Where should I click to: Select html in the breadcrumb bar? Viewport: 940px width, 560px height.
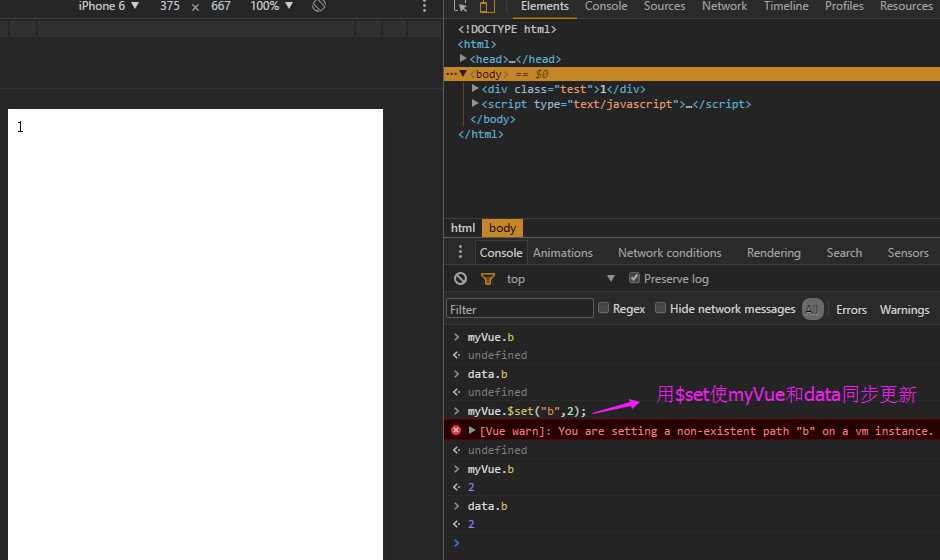coord(463,228)
